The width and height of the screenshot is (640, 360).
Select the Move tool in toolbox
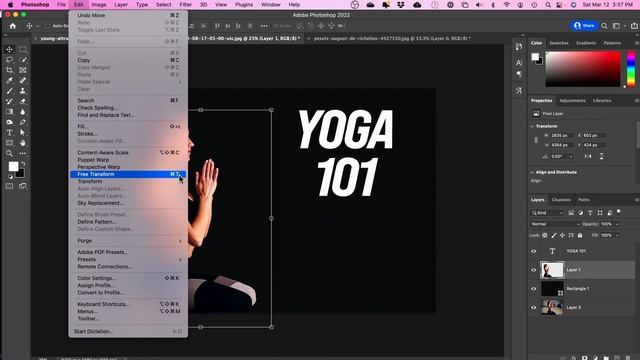[x=9, y=49]
